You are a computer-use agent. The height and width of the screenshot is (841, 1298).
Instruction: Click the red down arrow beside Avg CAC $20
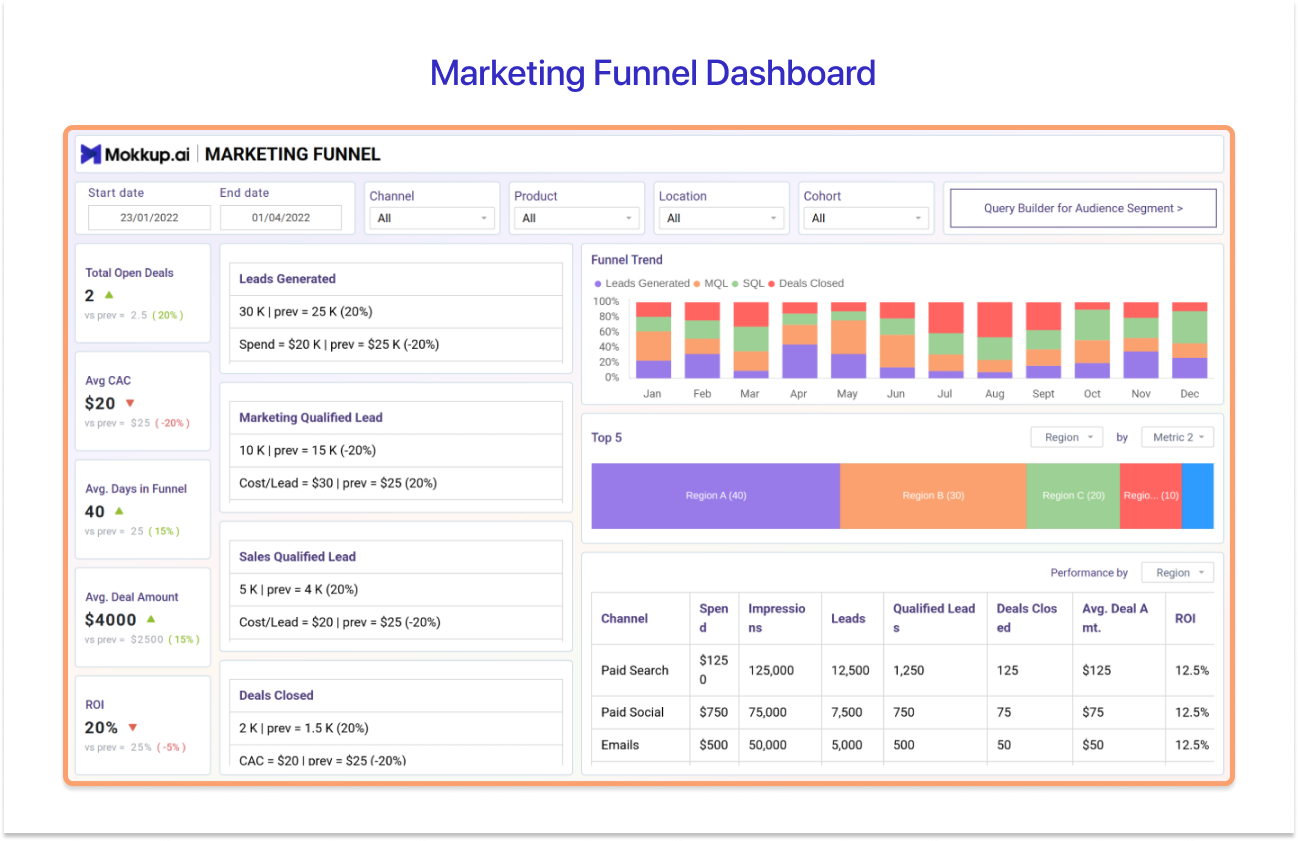(129, 403)
